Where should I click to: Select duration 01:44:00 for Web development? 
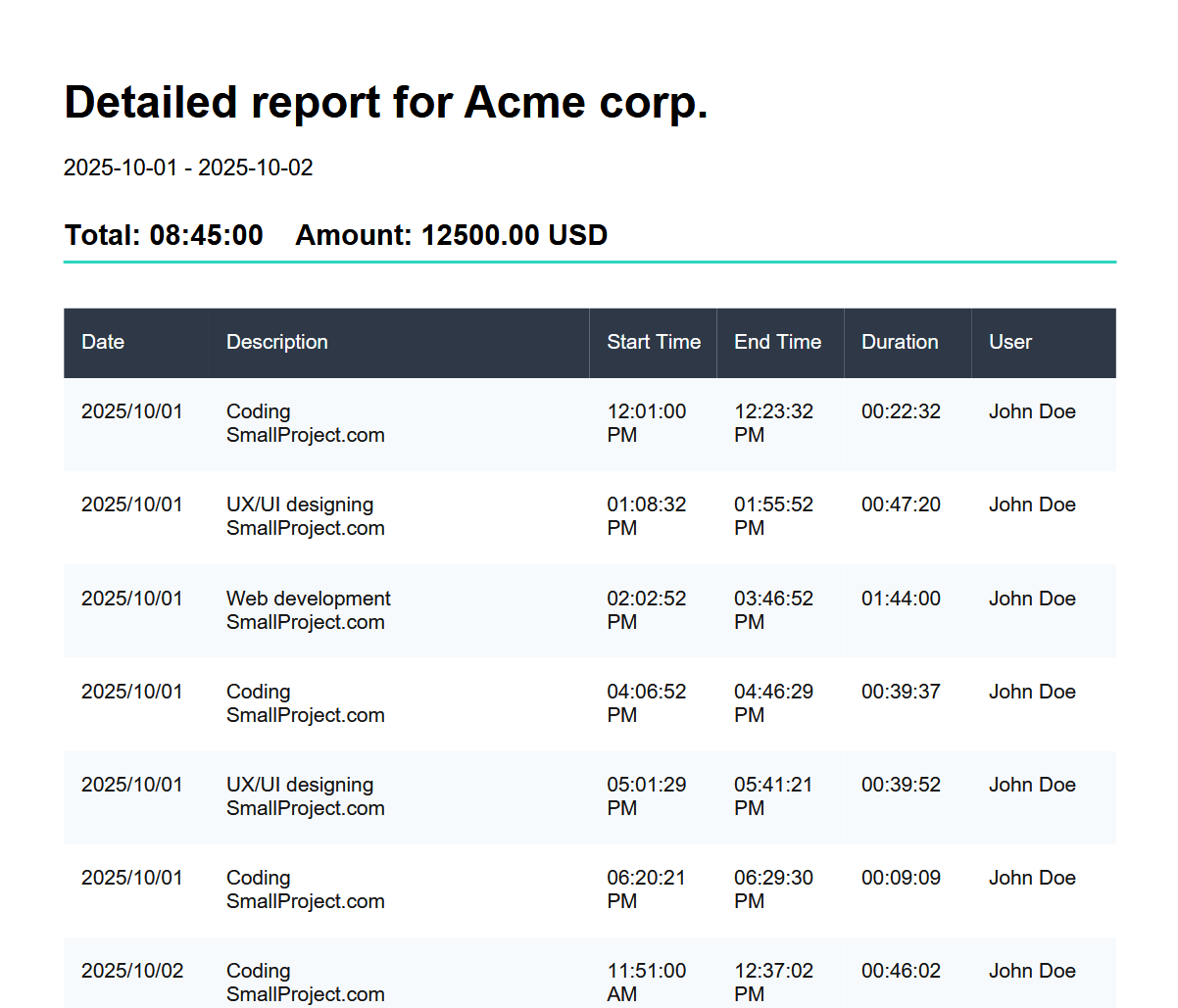point(900,599)
